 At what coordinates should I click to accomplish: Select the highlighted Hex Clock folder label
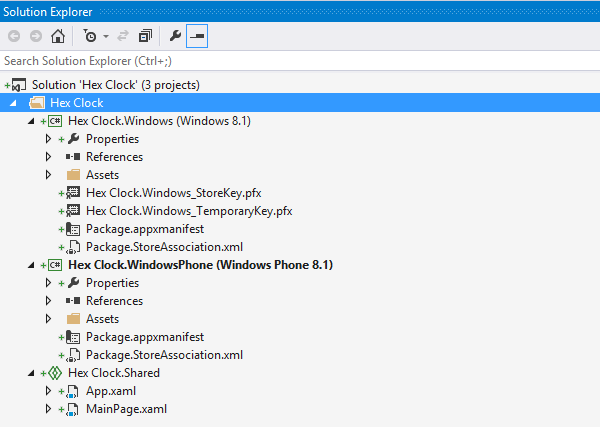click(77, 103)
